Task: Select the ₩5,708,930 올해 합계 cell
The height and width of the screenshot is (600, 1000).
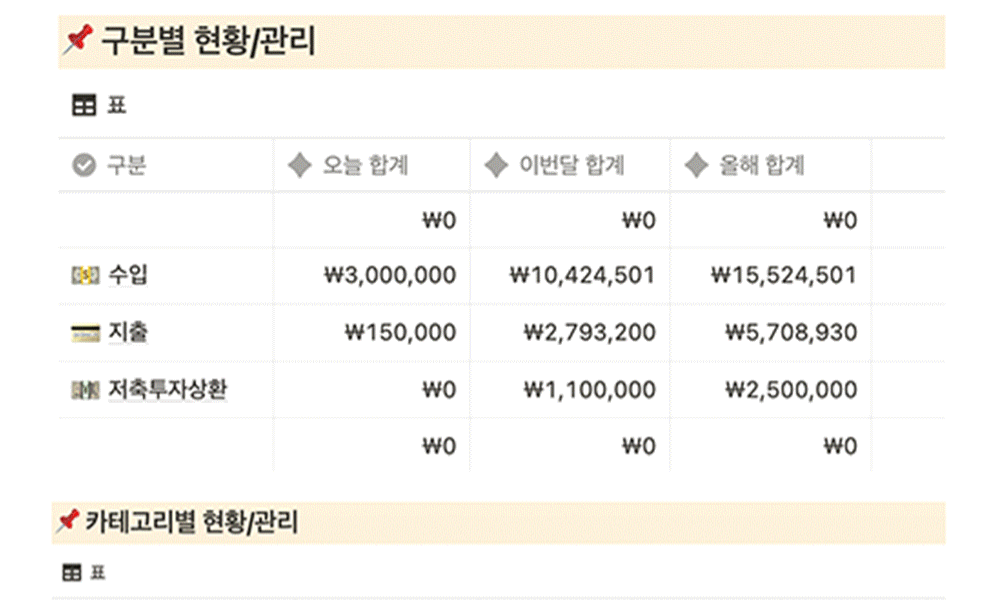Action: (770, 333)
